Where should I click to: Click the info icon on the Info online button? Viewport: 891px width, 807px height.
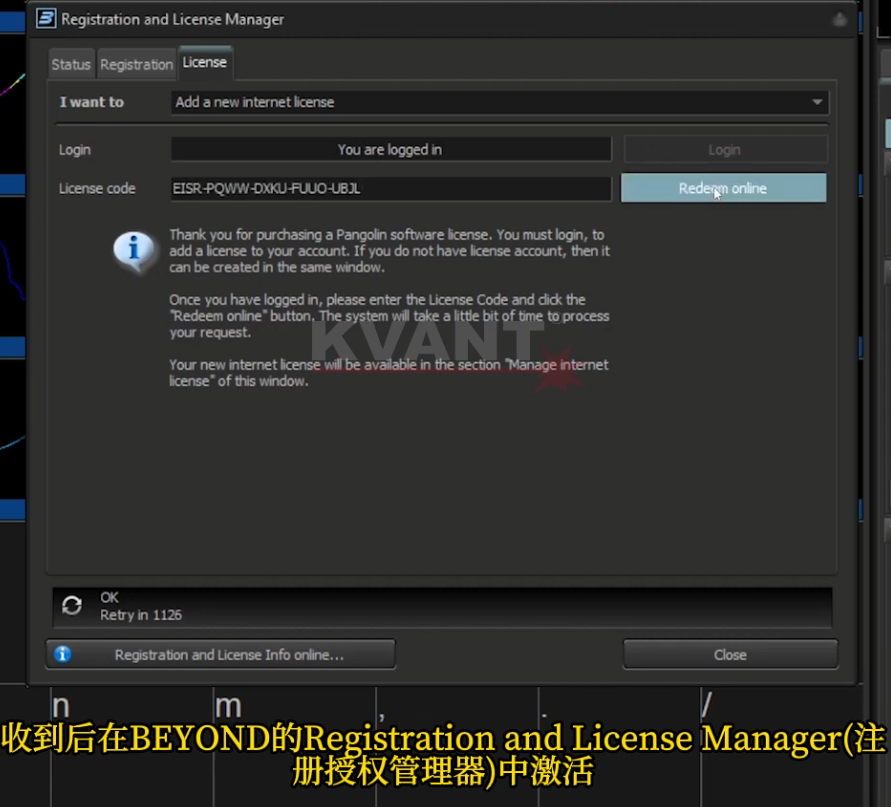click(63, 654)
